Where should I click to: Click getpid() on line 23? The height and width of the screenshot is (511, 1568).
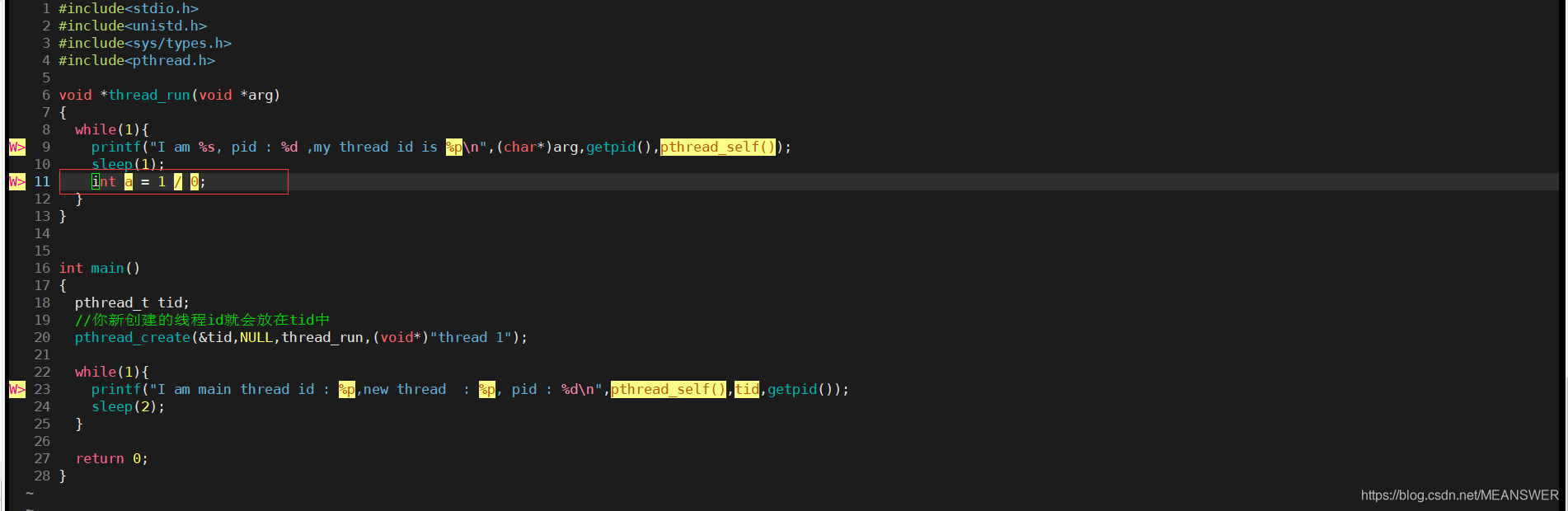[800, 389]
